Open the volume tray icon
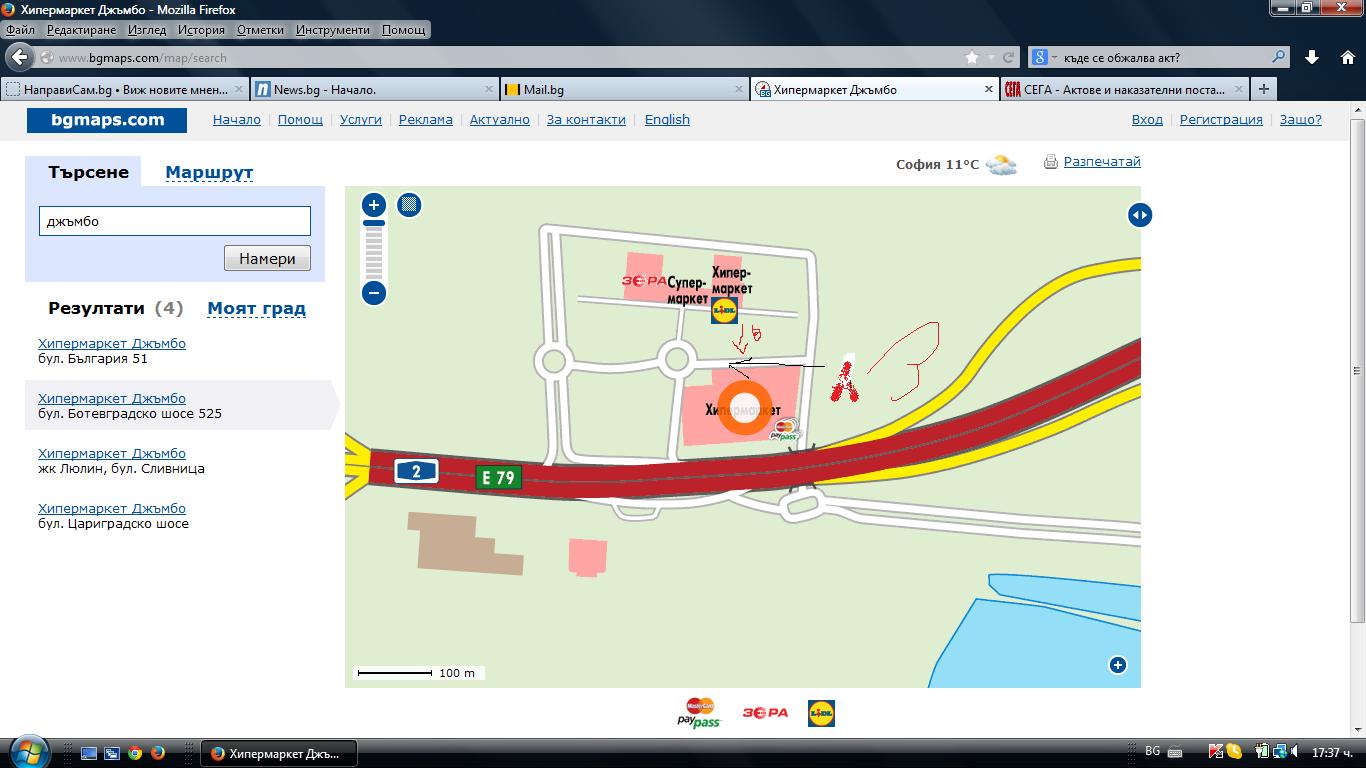This screenshot has width=1366, height=768. 1296,752
